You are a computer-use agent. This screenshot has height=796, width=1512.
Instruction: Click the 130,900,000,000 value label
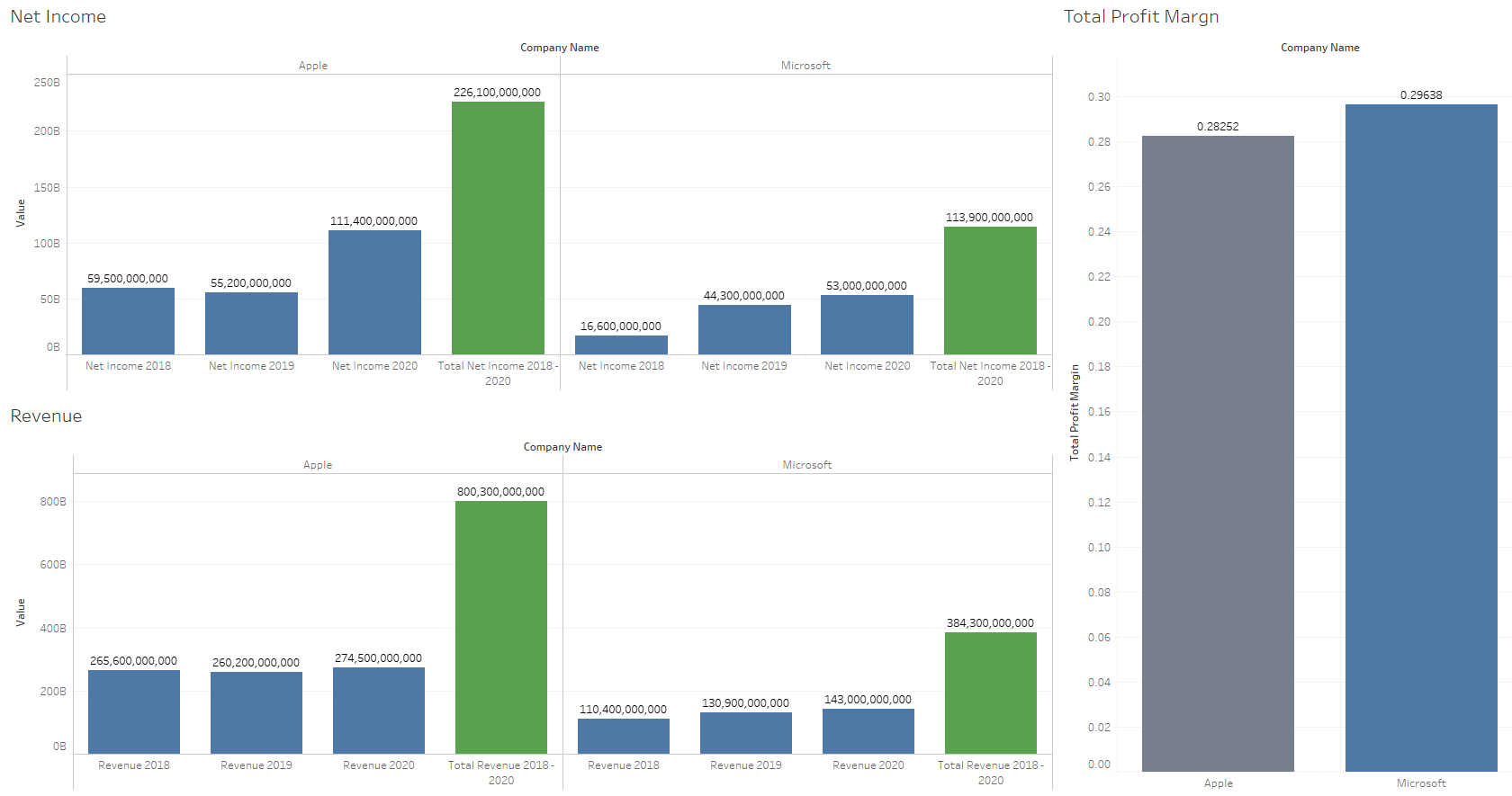(x=745, y=702)
